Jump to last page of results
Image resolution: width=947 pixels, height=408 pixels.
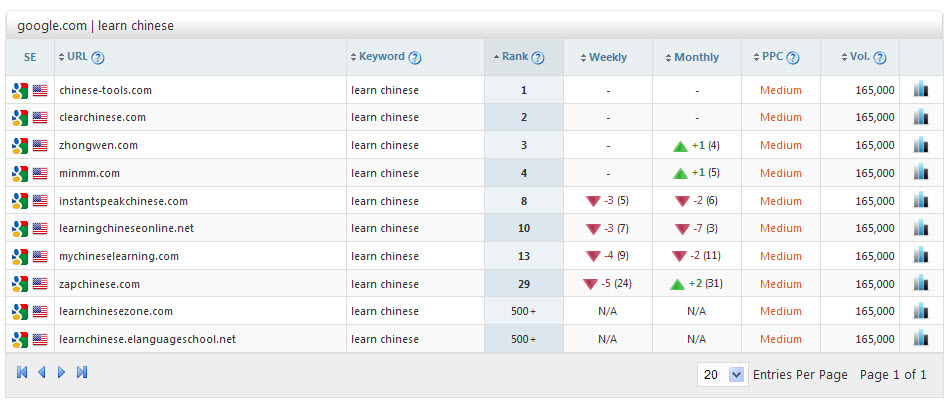[x=82, y=373]
